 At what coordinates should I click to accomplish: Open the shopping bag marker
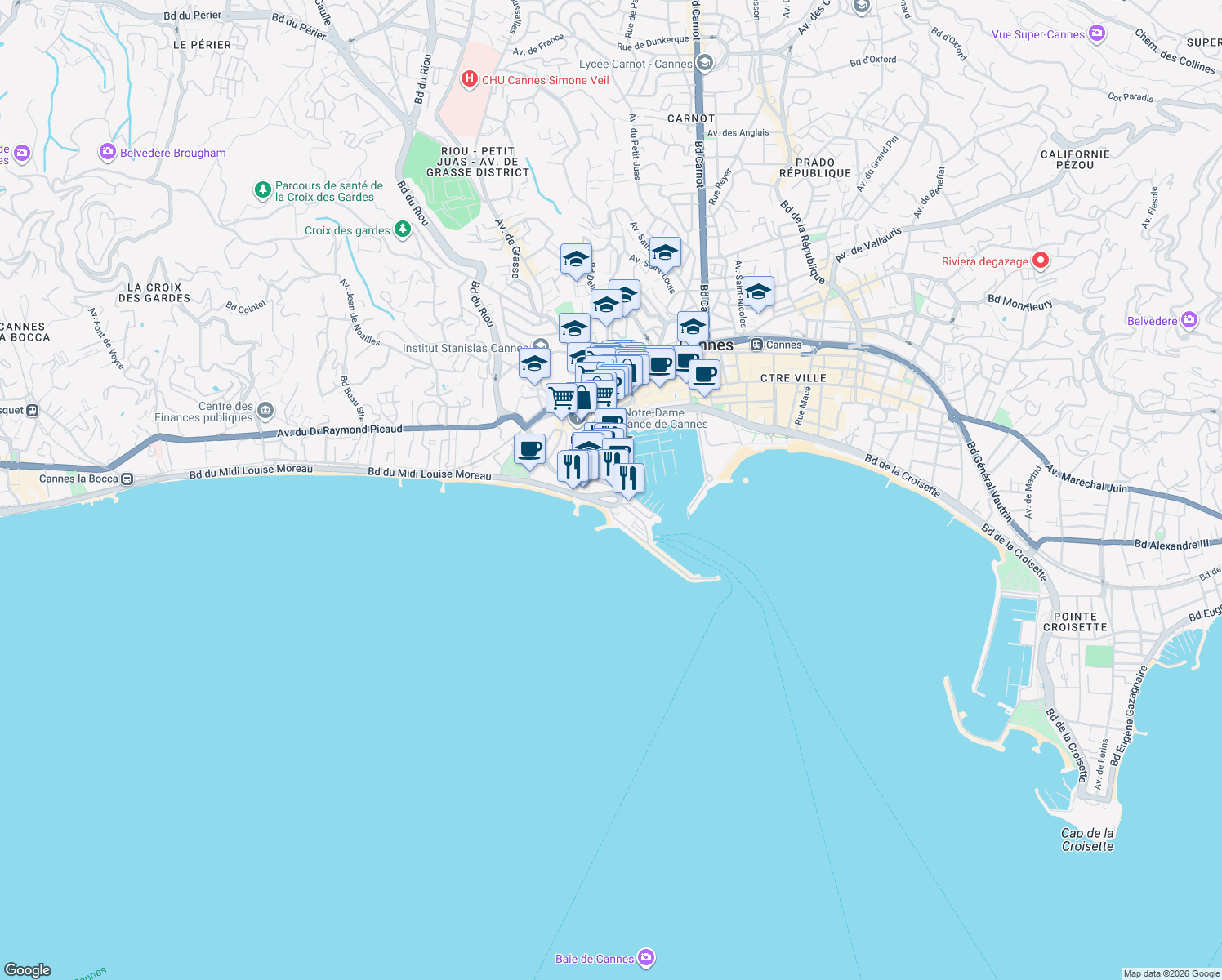pos(584,399)
